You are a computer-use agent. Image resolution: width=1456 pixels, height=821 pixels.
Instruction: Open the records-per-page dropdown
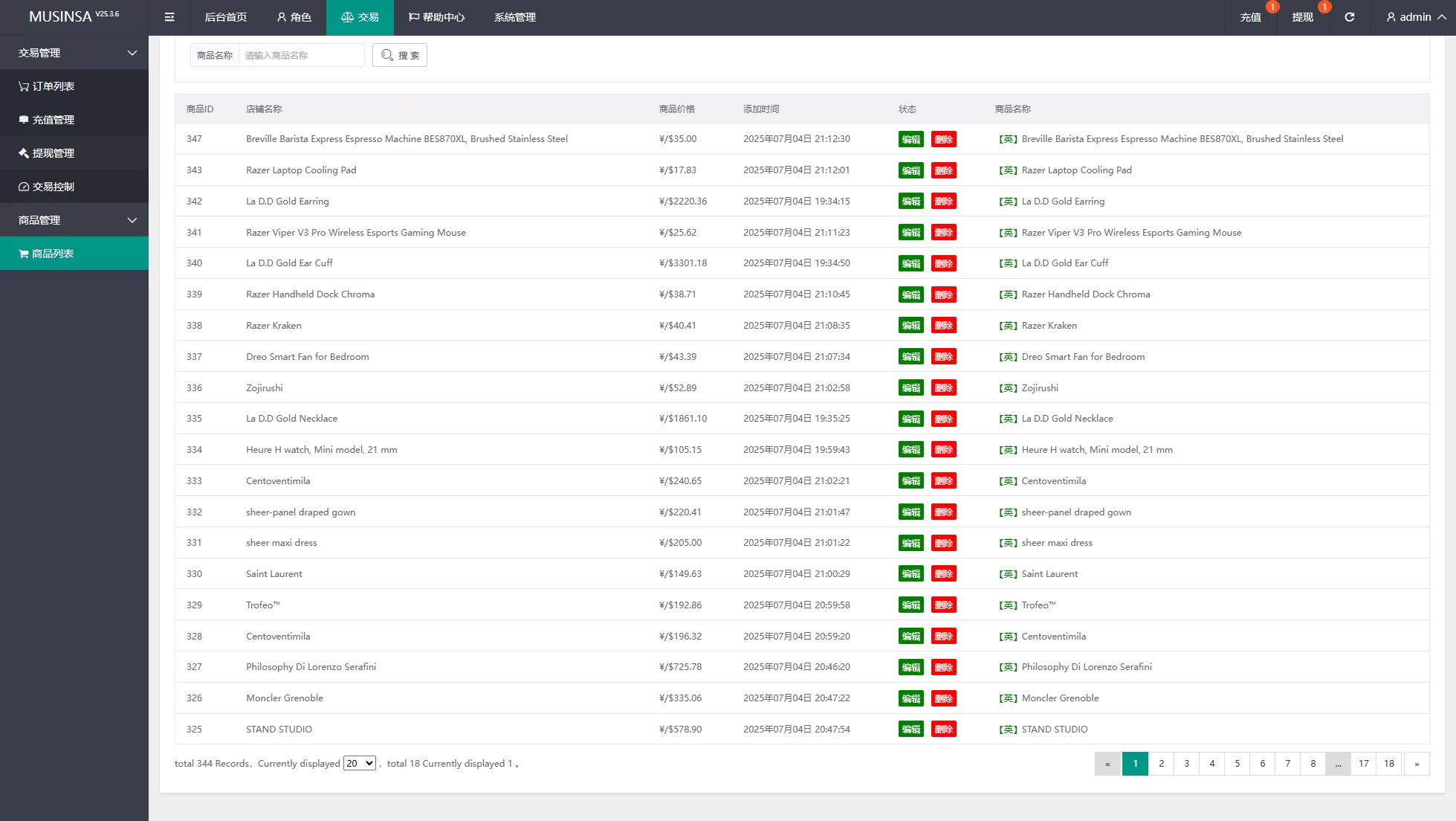pyautogui.click(x=359, y=763)
